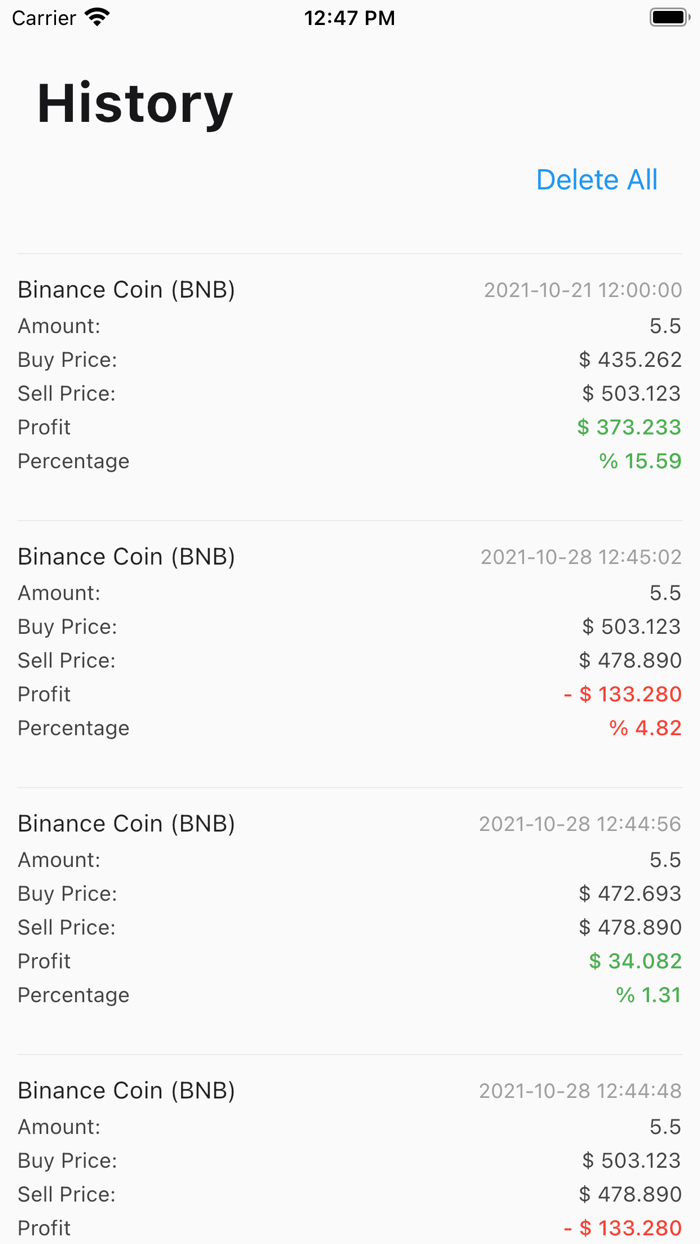Select the bottom BNB transaction from 12:44:48
Screen dimensions: 700x1244
pyautogui.click(x=126, y=1091)
